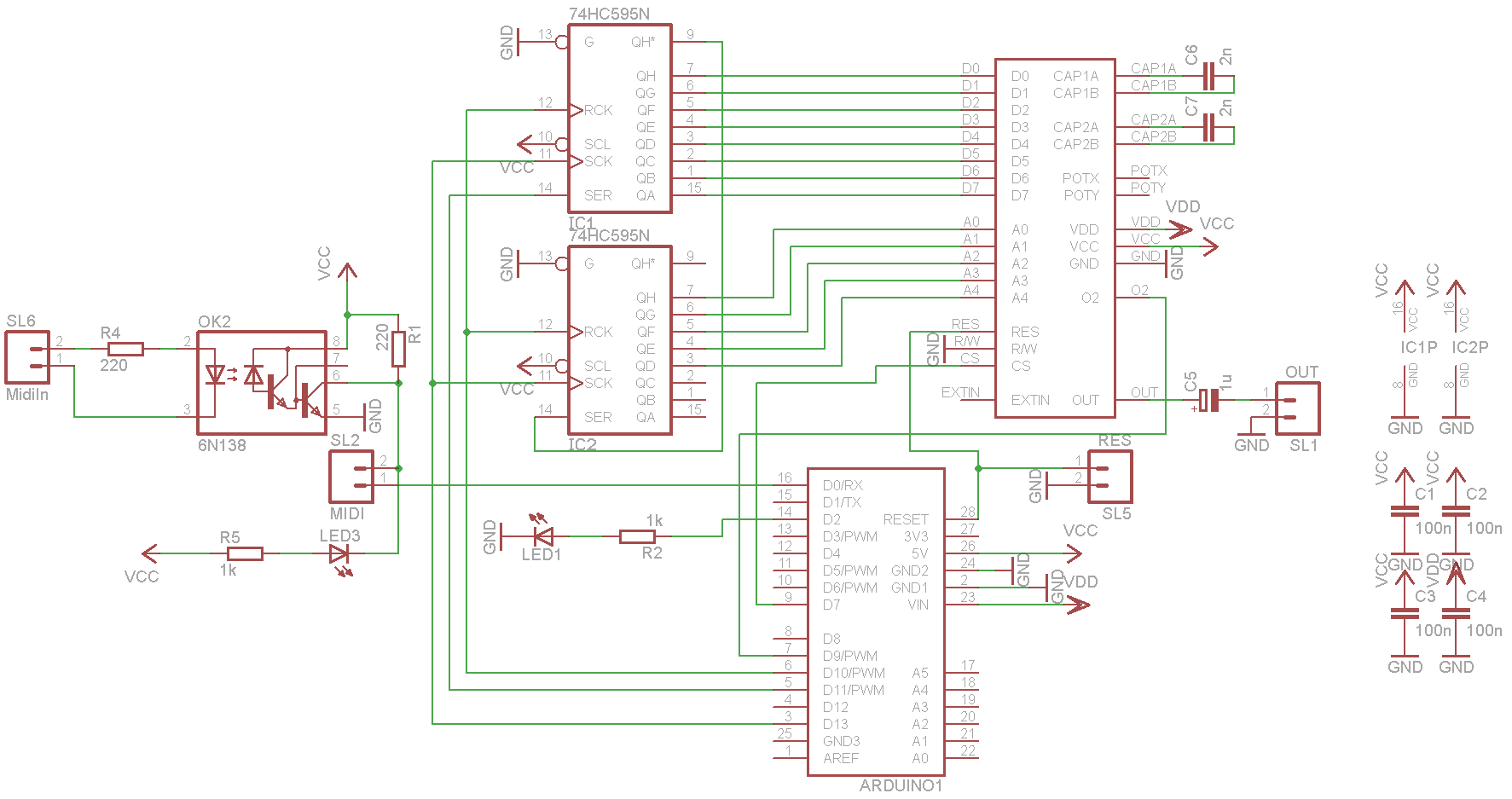Image resolution: width=1512 pixels, height=799 pixels.
Task: Select decoupling capacitor C4
Action: [1456, 613]
